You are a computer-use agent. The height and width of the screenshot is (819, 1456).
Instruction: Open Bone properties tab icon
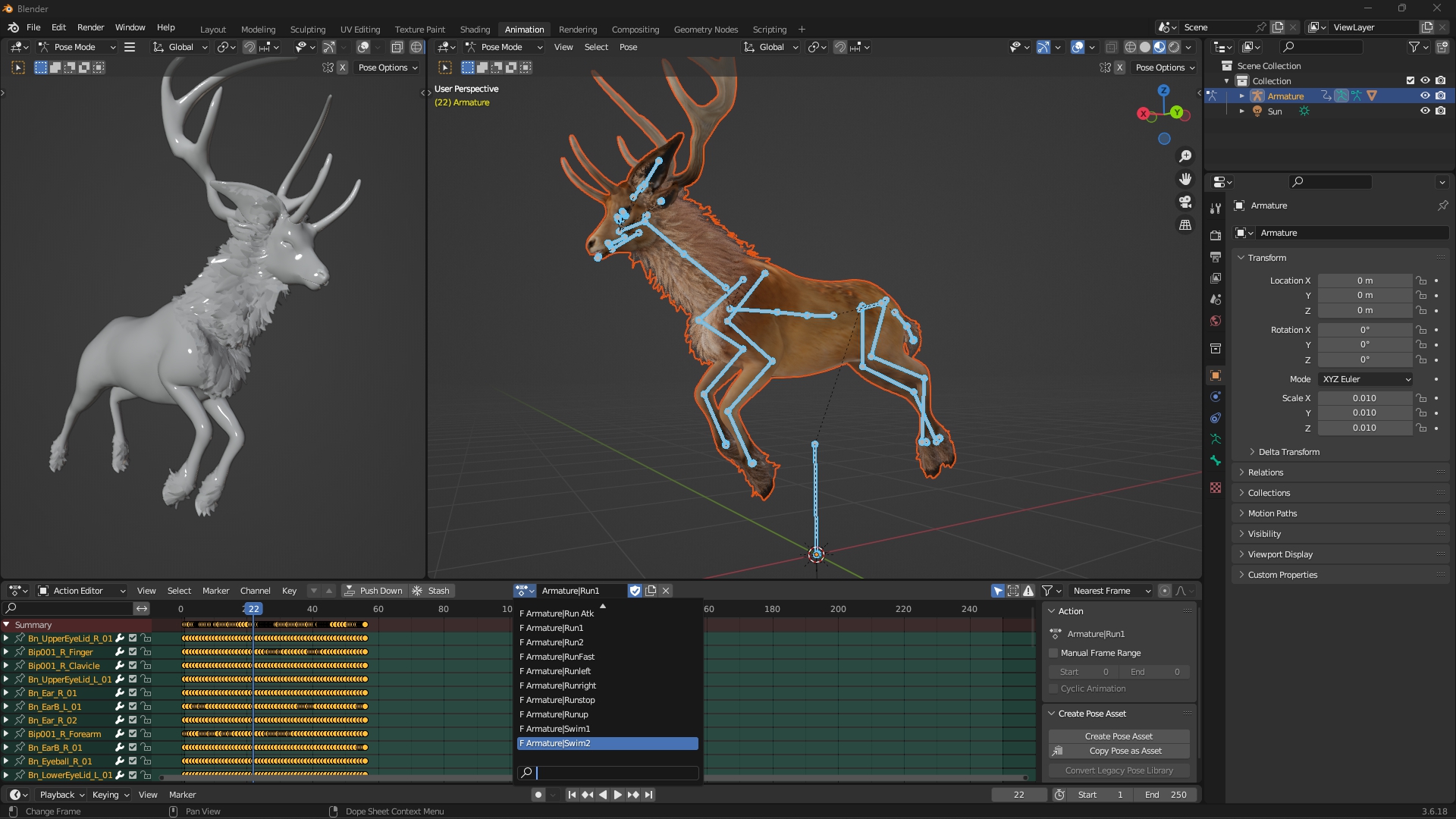[x=1216, y=460]
